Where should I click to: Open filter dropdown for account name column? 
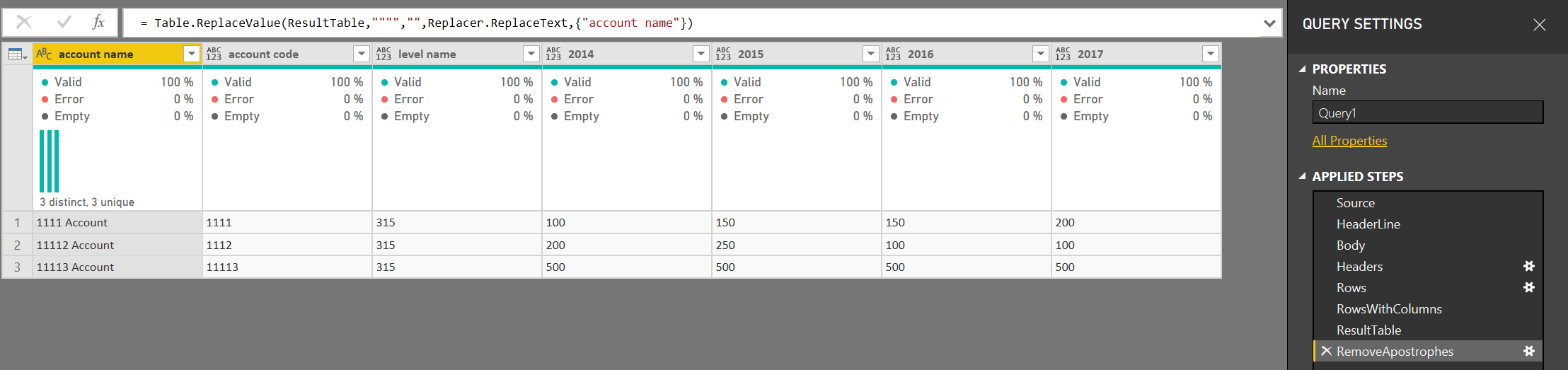point(192,54)
